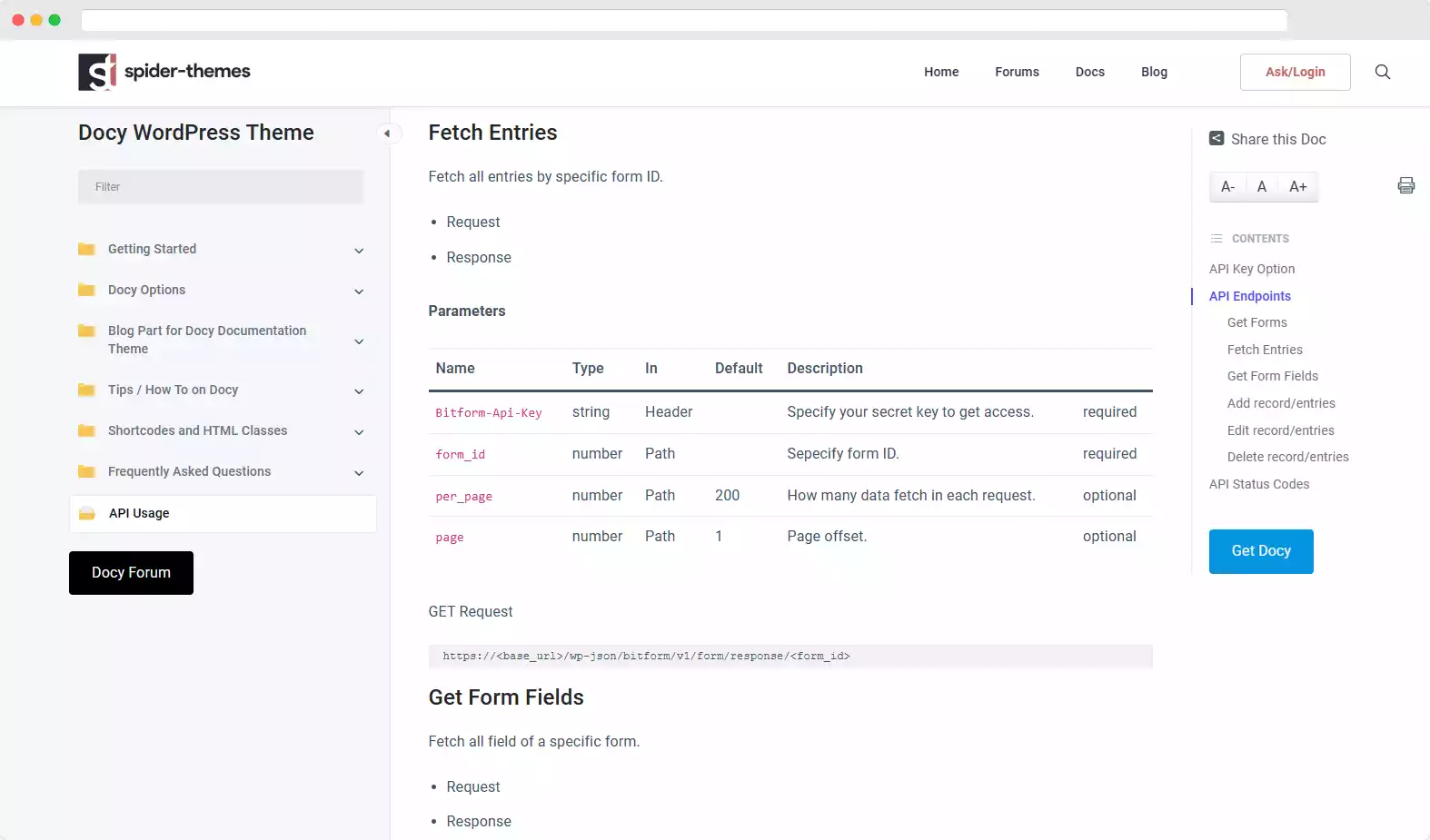Click the Get Form Fields heading
Screen dimensions: 1430x840
click(506, 697)
